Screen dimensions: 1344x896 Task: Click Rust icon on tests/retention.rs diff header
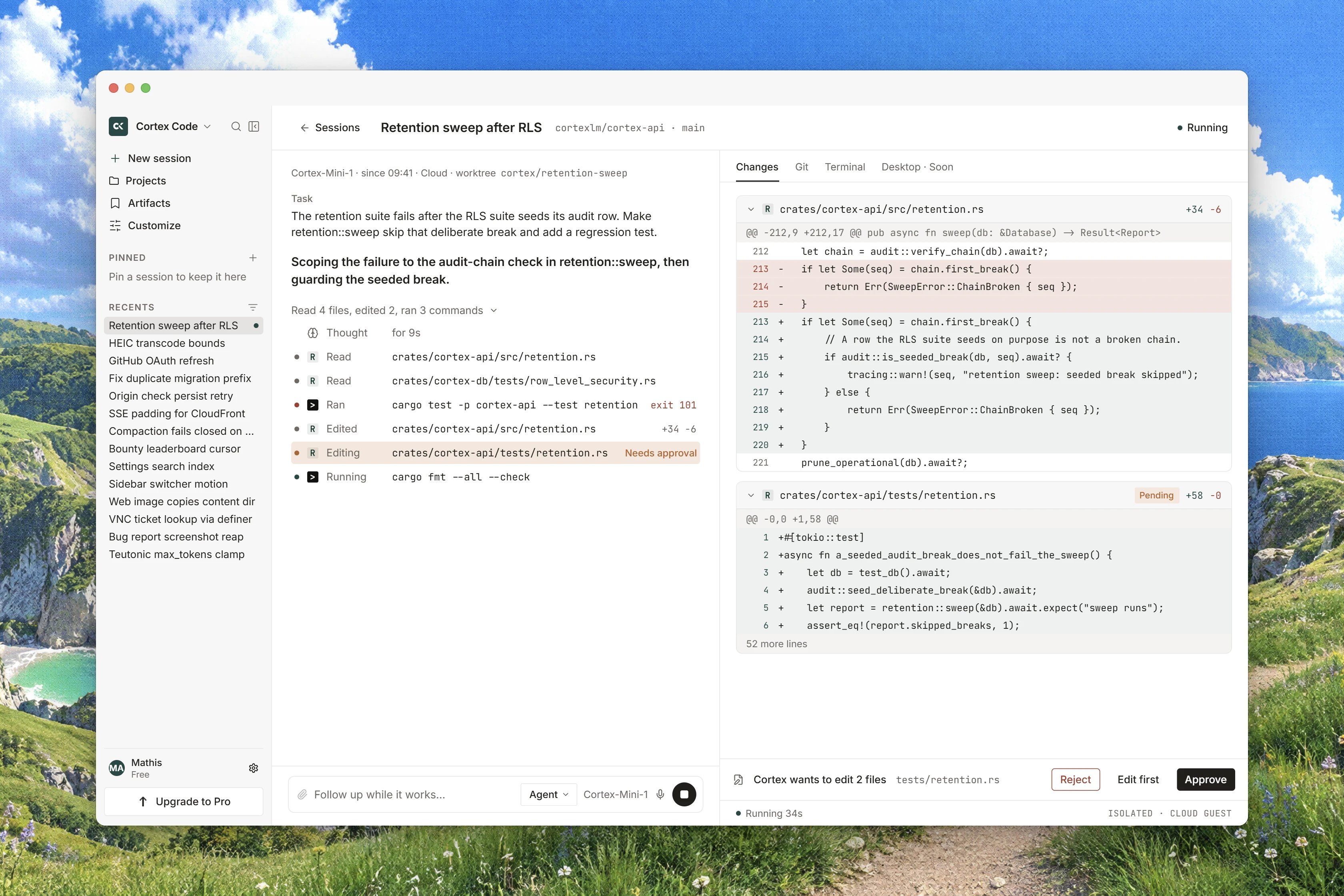coord(768,496)
